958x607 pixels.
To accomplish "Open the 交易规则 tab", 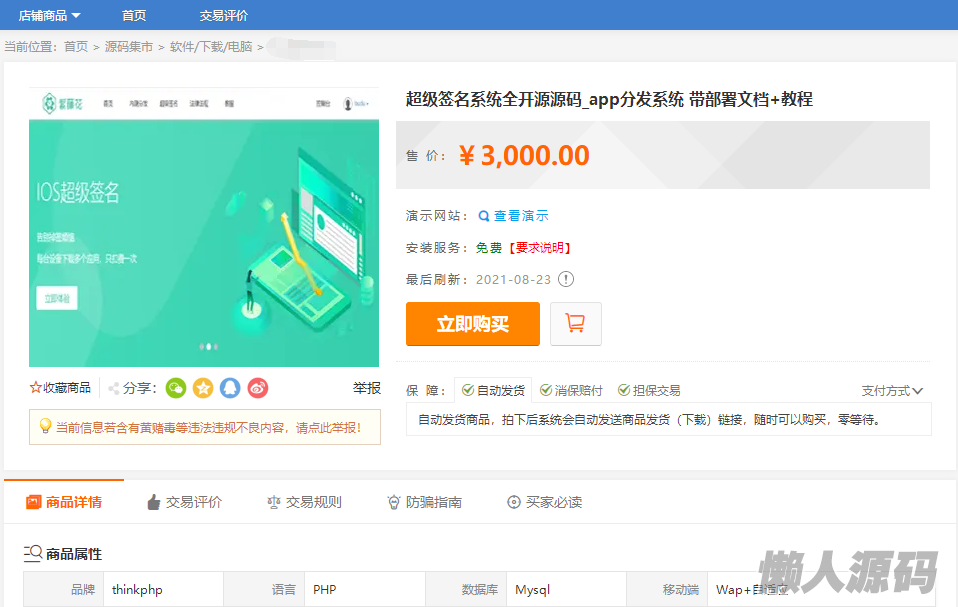I will [304, 502].
